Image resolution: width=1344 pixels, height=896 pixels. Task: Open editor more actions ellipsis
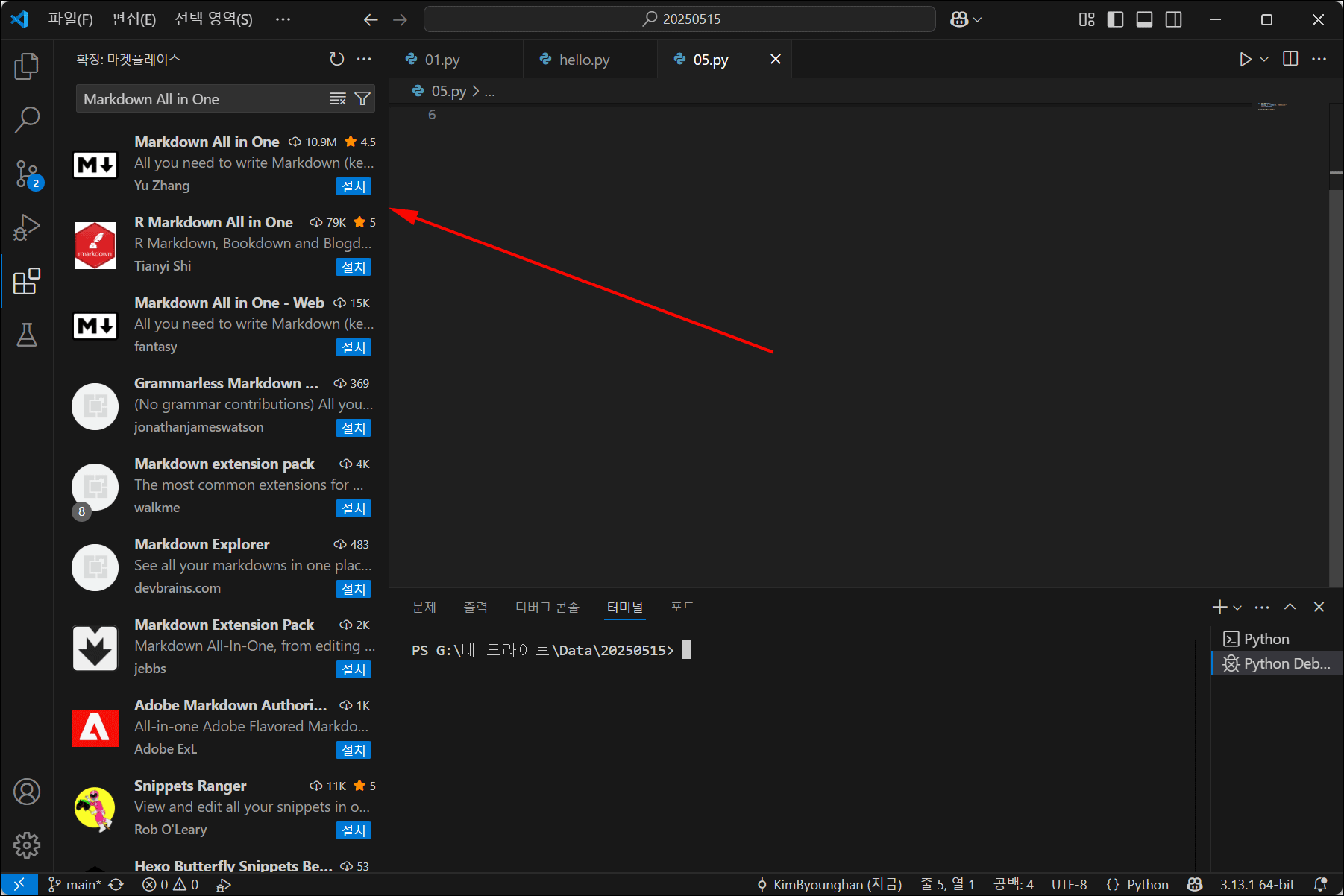[x=1319, y=59]
